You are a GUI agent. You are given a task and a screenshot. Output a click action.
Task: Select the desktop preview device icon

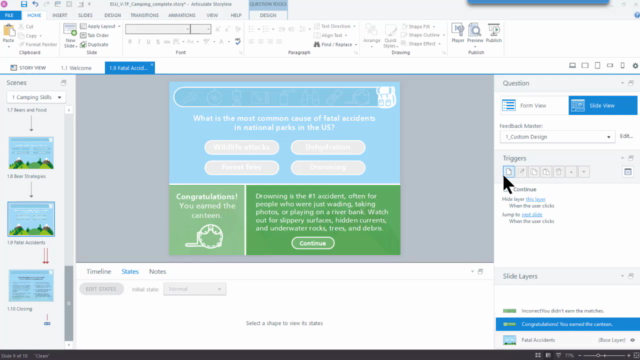coord(572,65)
